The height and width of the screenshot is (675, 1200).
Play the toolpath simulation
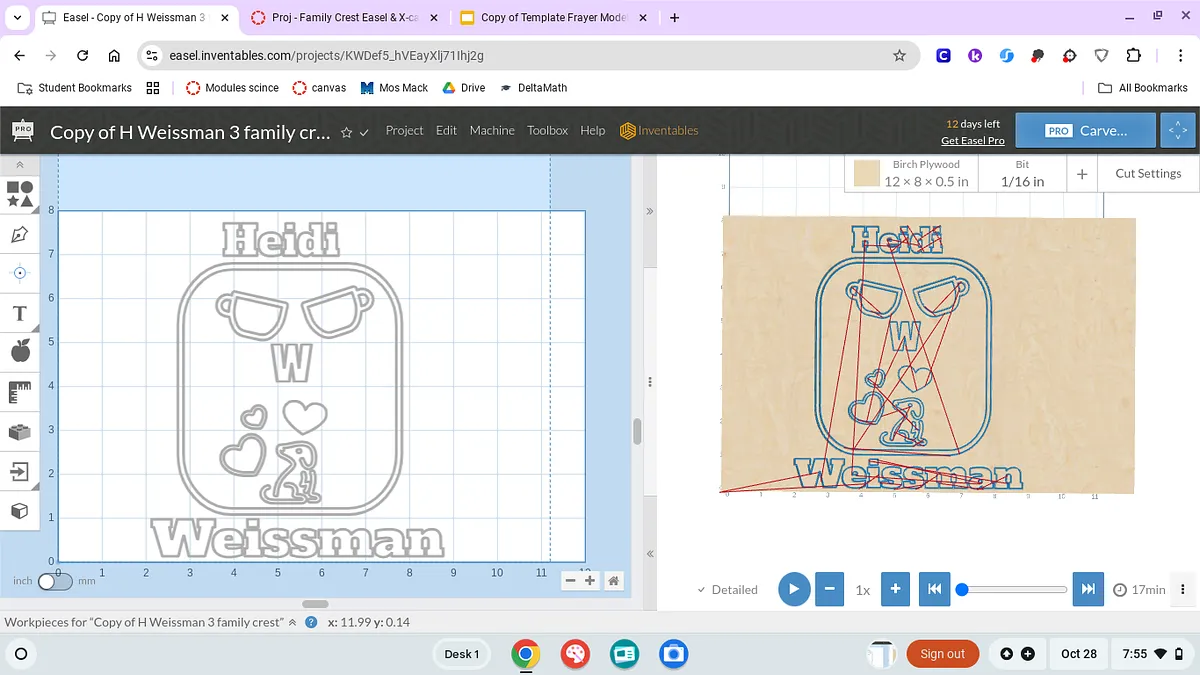point(794,589)
